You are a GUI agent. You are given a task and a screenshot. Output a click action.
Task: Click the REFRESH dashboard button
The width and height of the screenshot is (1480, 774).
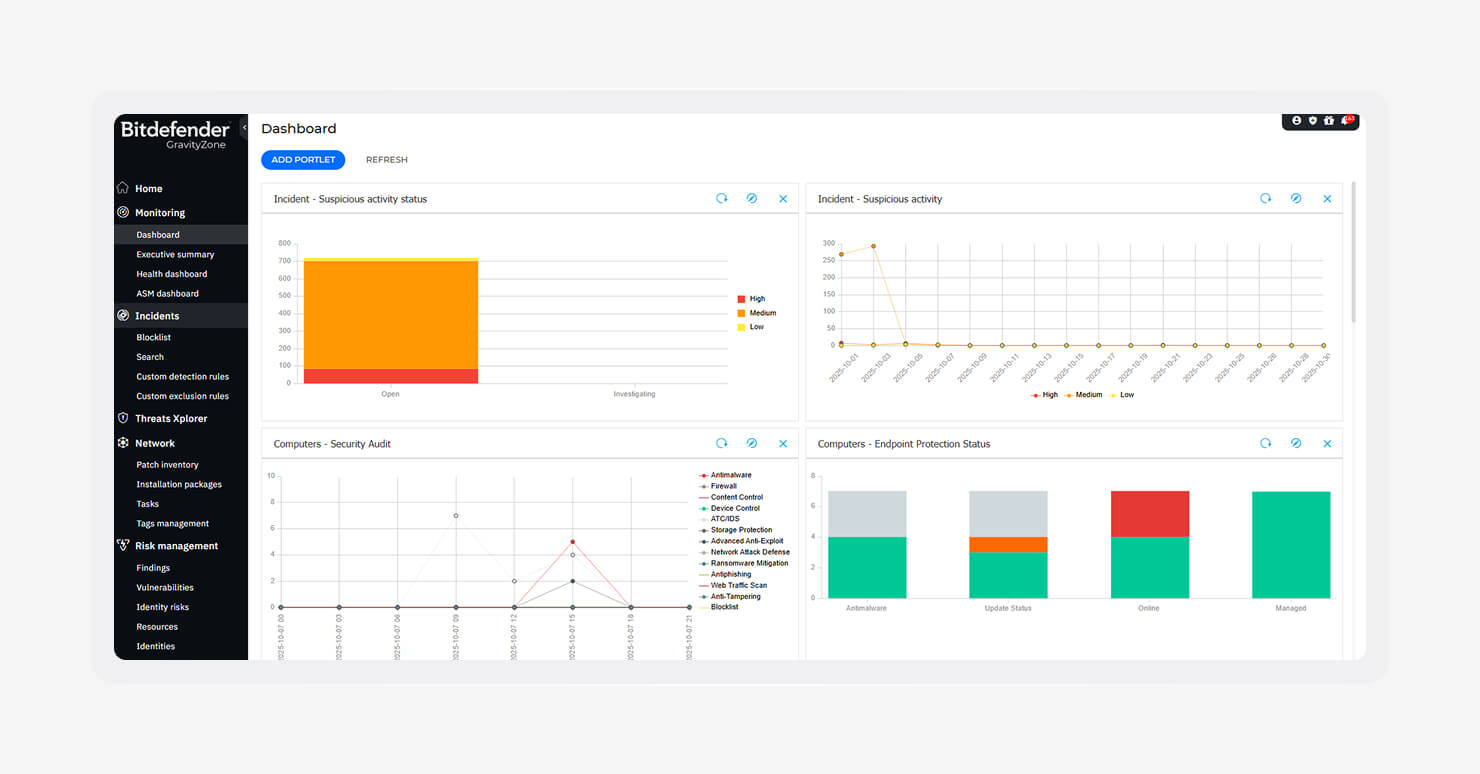(387, 160)
